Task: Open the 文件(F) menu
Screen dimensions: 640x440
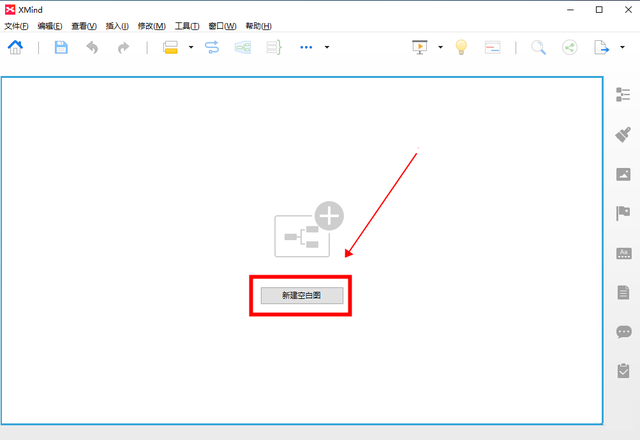Action: pyautogui.click(x=16, y=26)
